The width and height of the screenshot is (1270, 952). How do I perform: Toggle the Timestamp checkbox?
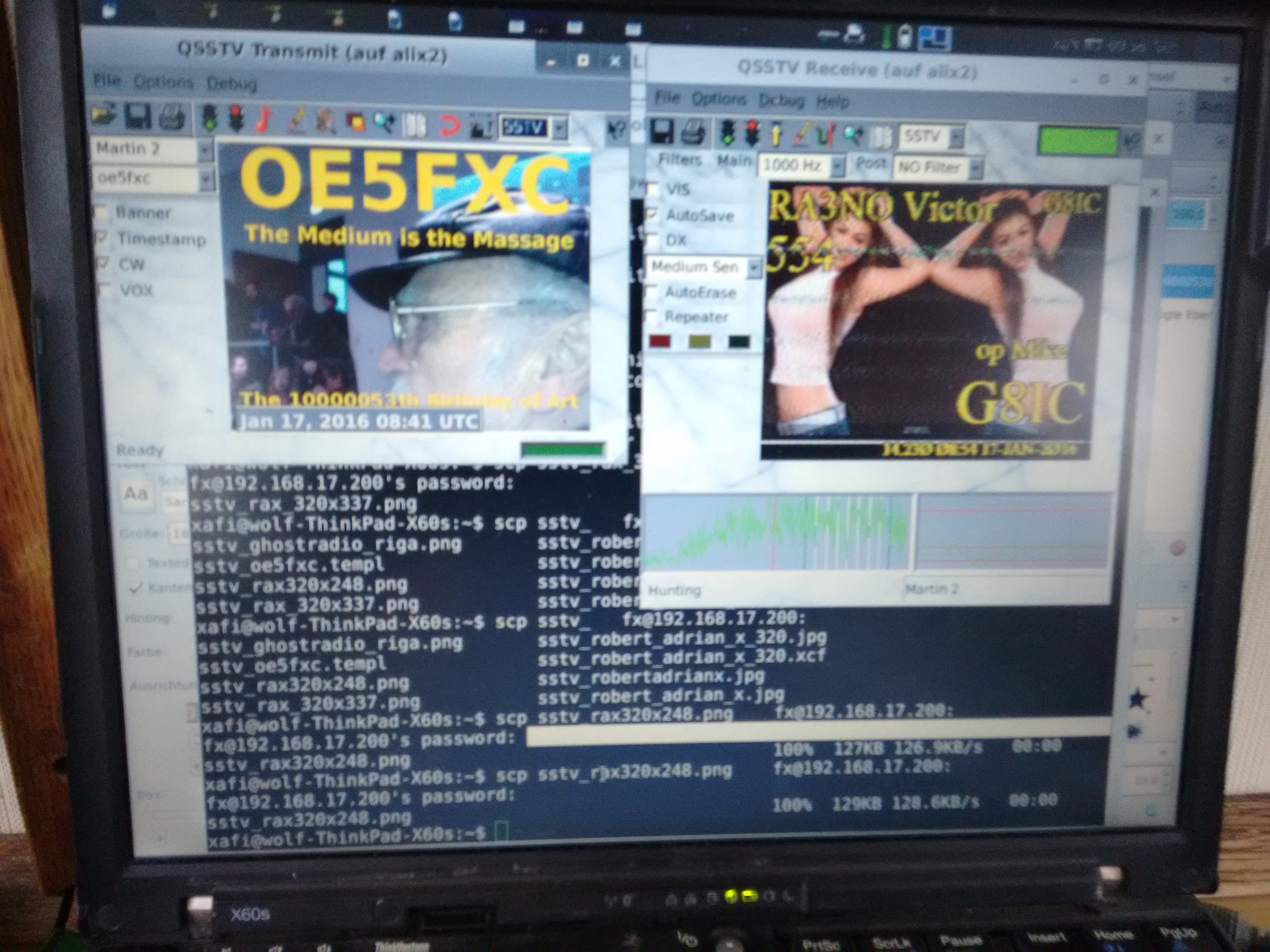point(102,237)
